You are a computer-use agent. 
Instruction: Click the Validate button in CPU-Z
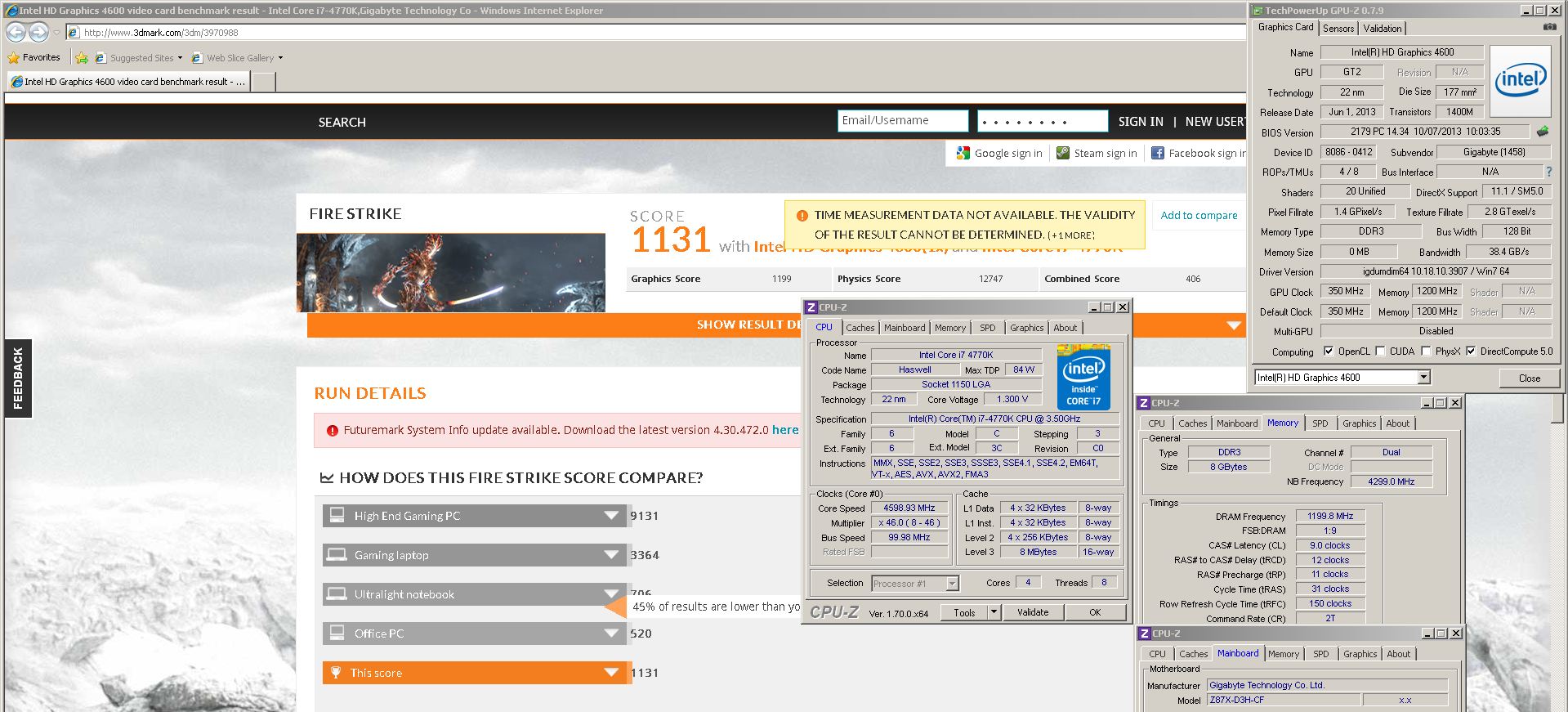1033,612
